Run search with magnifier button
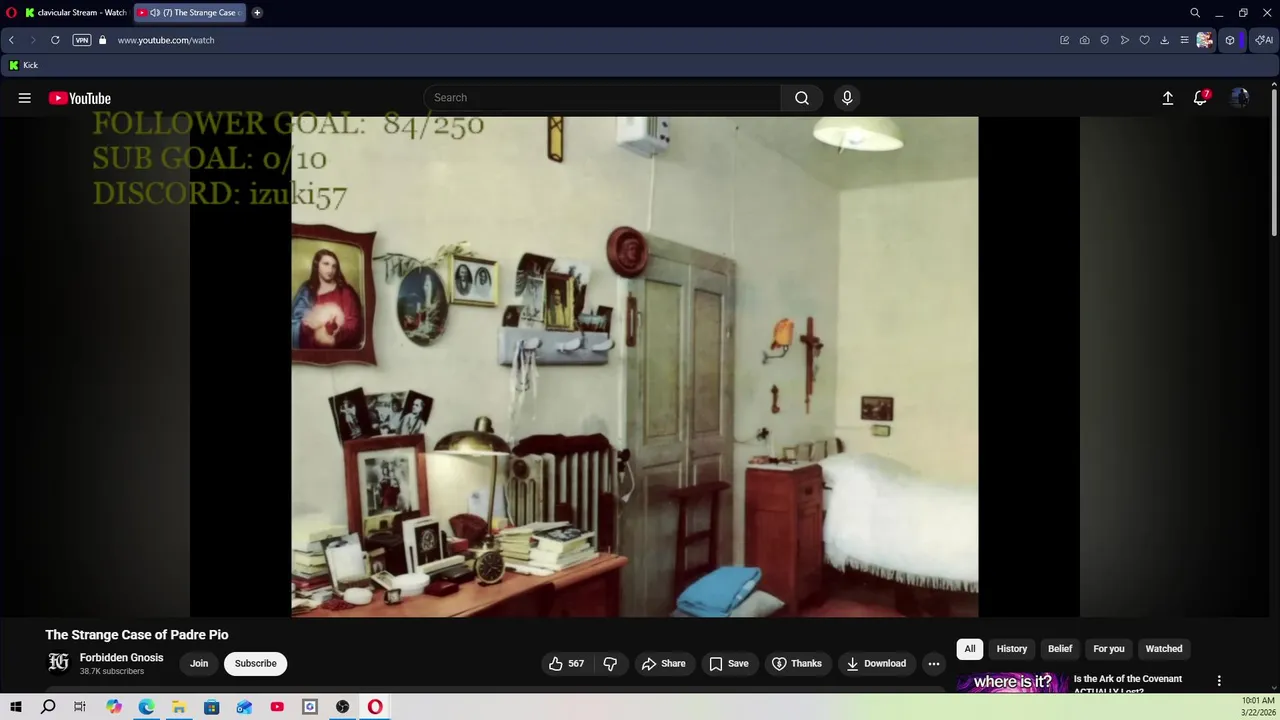Screen dimensions: 1280x720 point(802,98)
